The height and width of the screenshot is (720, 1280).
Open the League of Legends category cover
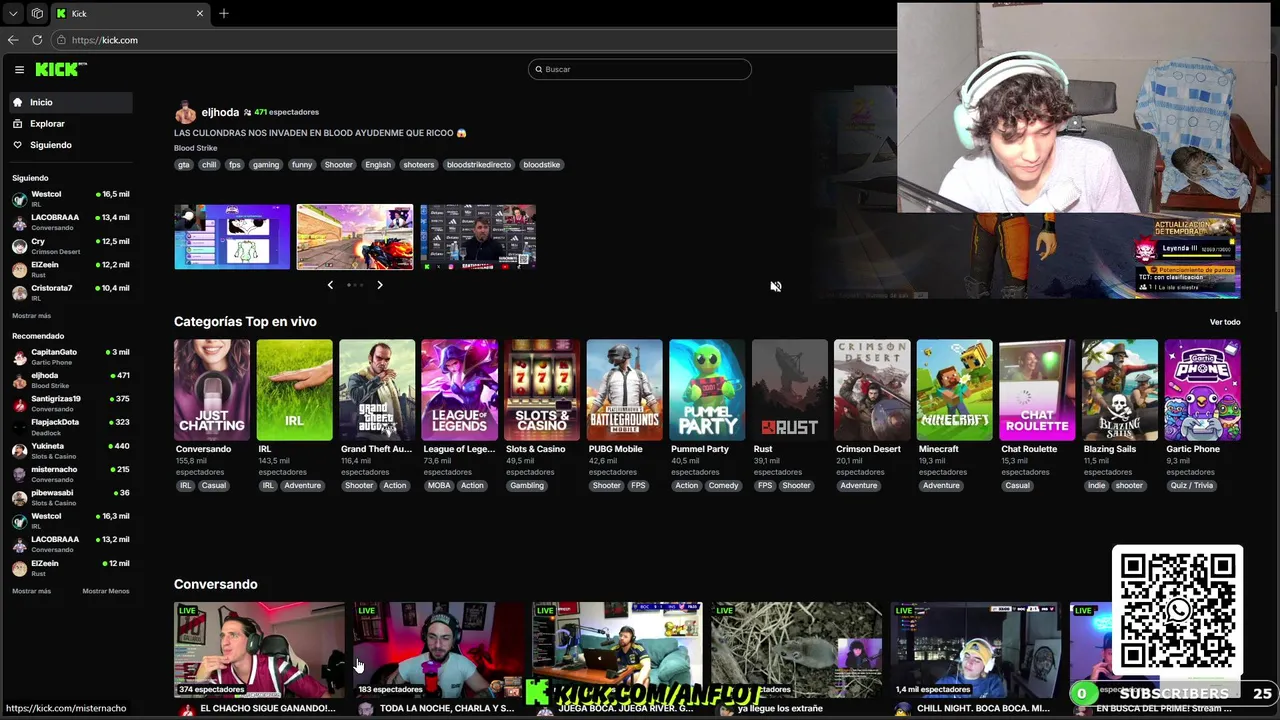(x=459, y=390)
